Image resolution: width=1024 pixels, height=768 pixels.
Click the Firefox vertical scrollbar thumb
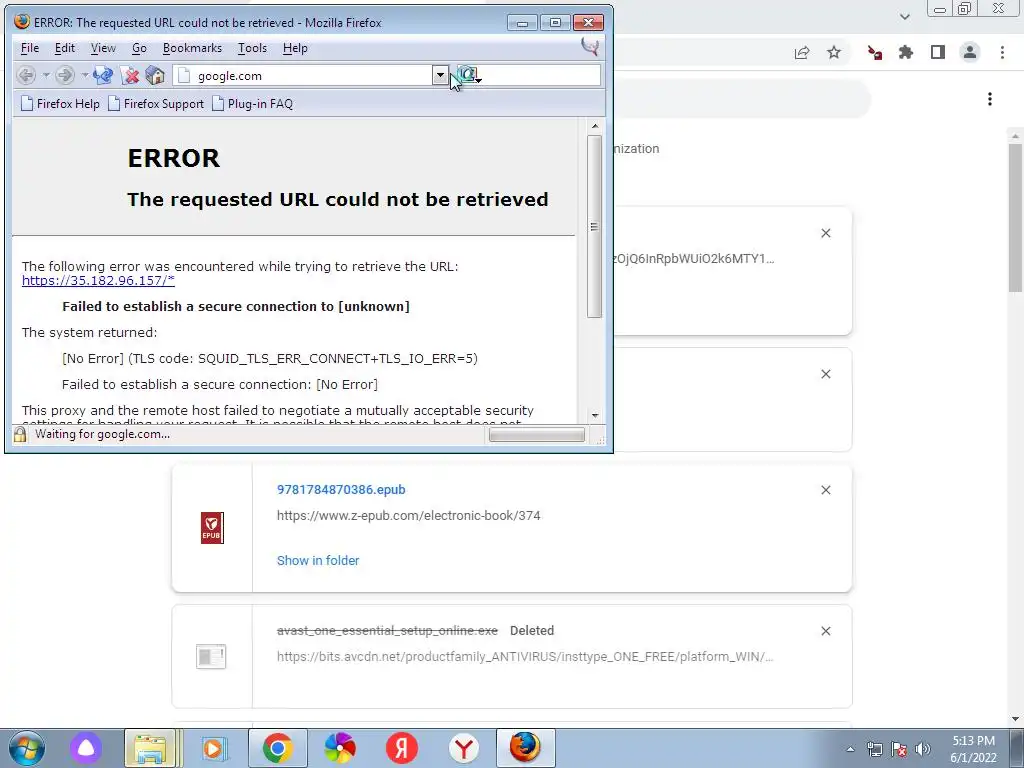point(594,227)
